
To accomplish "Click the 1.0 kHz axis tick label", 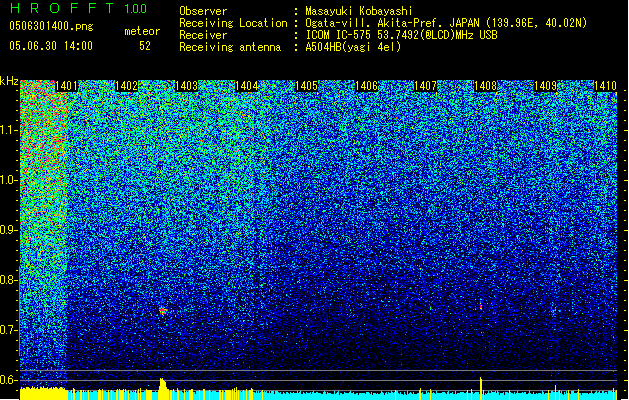I will tap(9, 180).
